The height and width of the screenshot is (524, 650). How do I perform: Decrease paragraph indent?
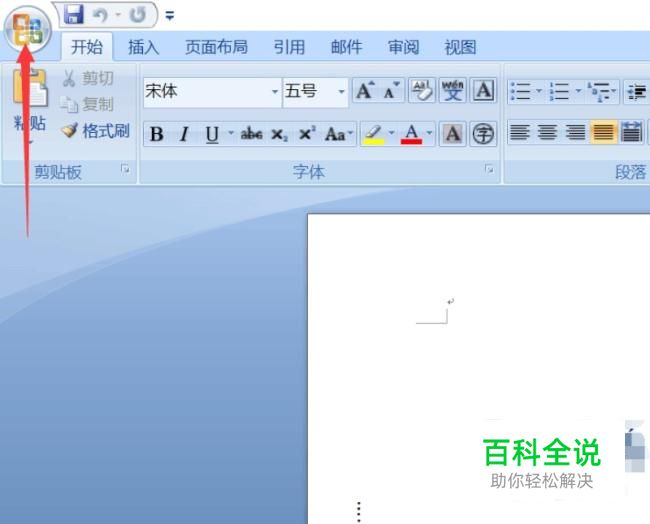pos(637,91)
